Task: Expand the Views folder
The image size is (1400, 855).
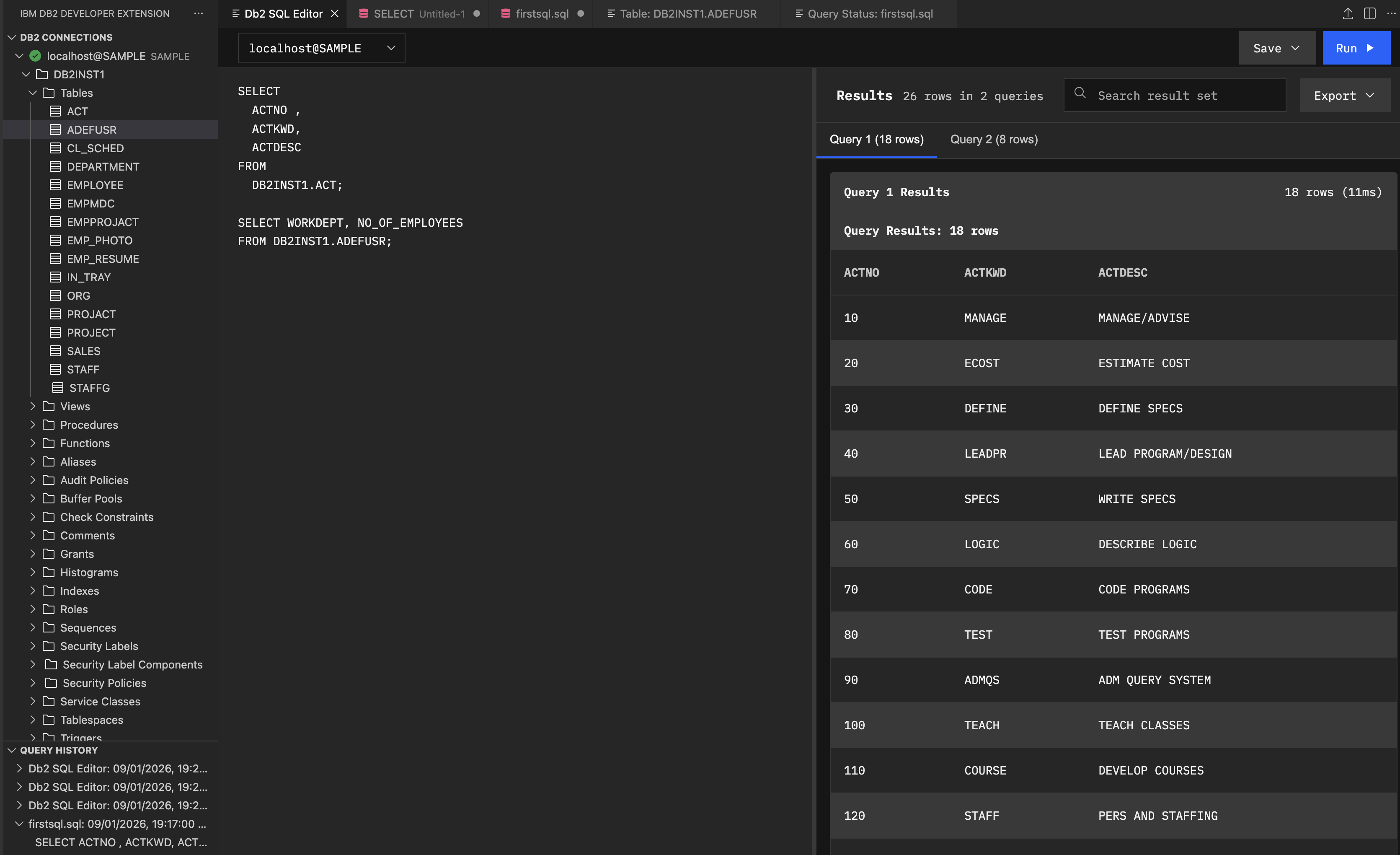Action: [x=32, y=406]
